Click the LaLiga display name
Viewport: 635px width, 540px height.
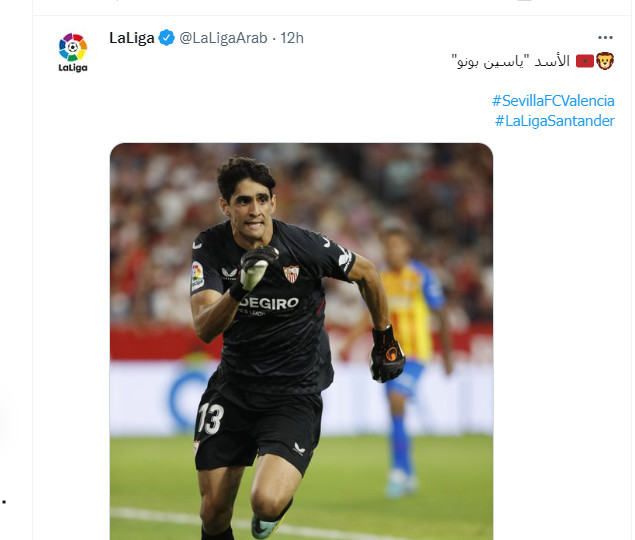pos(132,38)
